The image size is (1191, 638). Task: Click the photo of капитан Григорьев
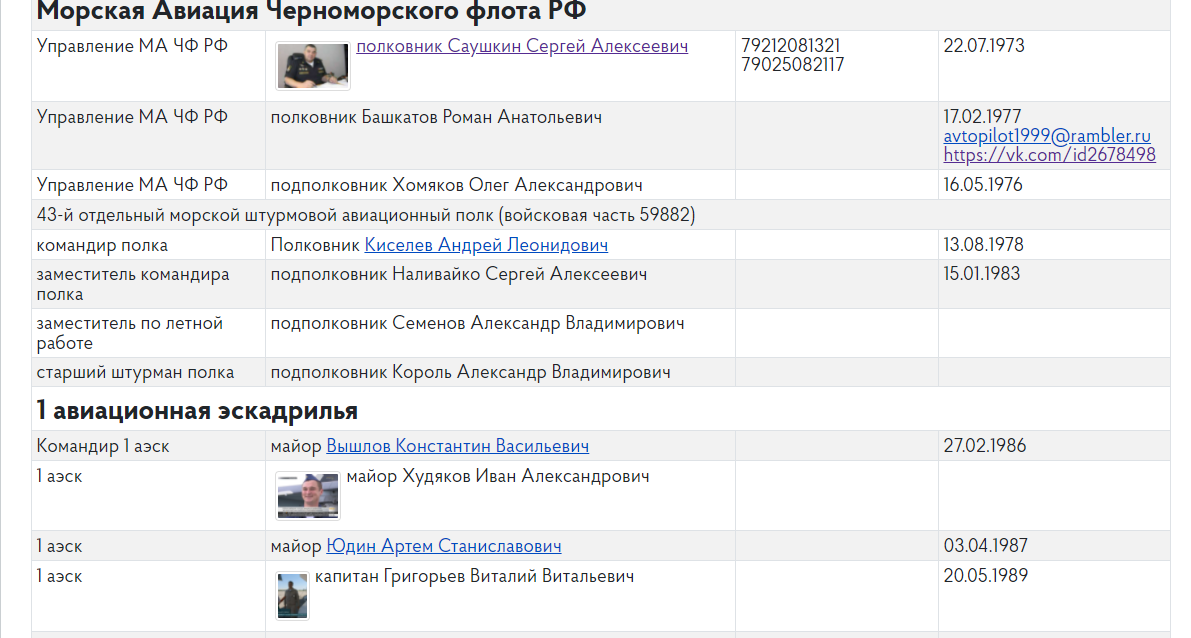[x=291, y=594]
